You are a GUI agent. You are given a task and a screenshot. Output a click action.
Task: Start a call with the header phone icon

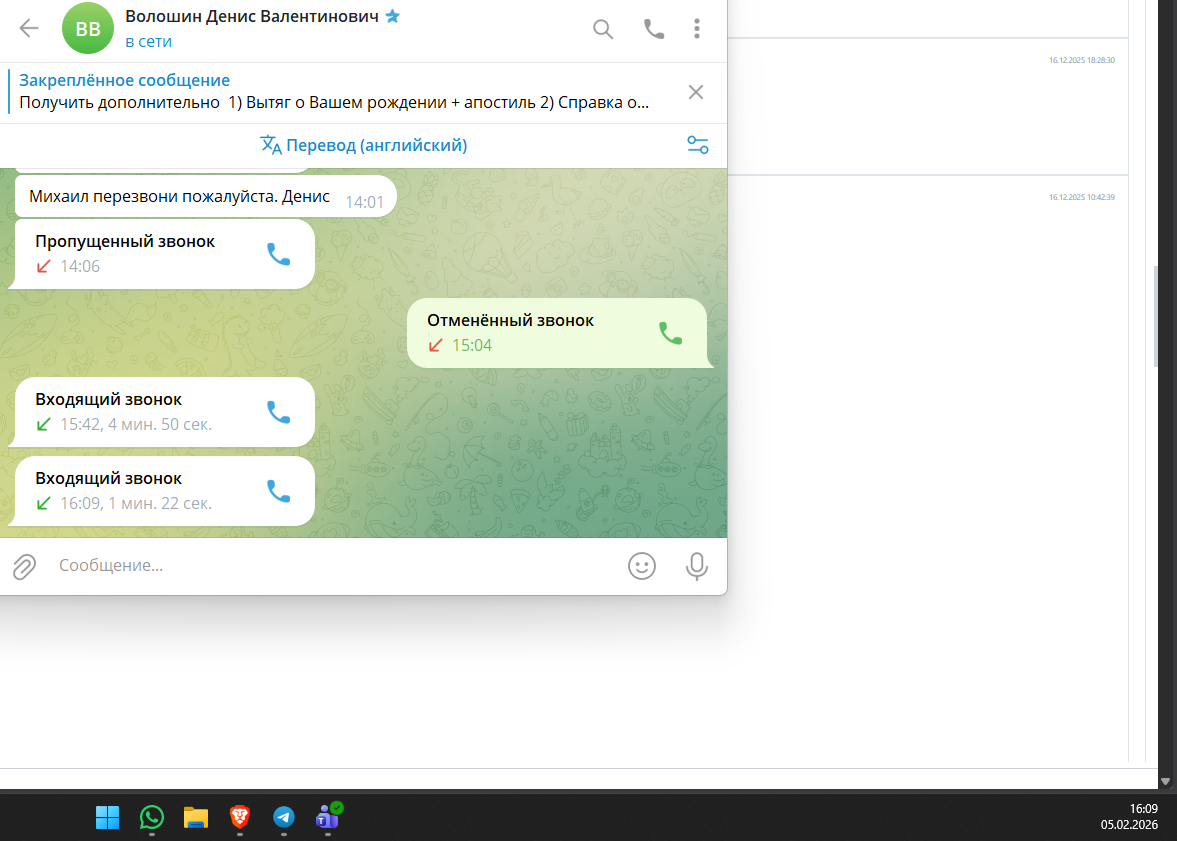(x=654, y=29)
